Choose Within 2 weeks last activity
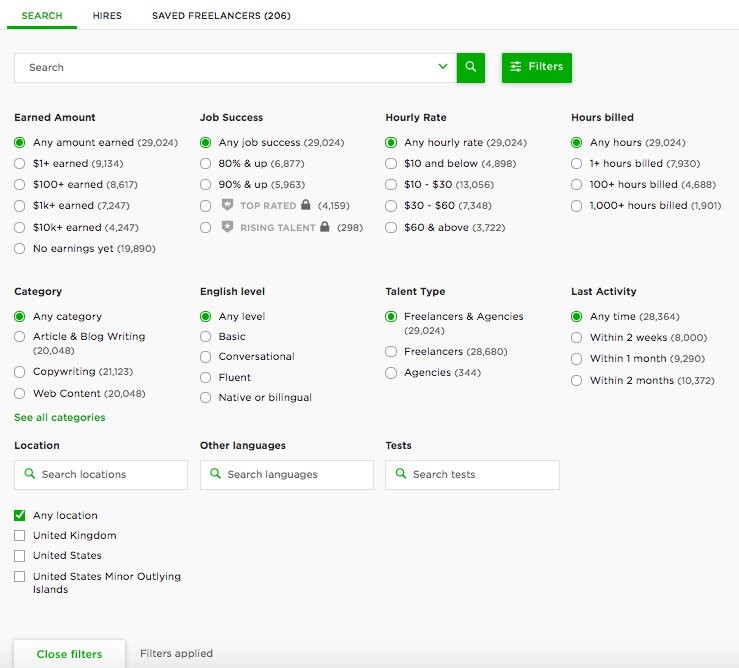739x668 pixels. [576, 338]
